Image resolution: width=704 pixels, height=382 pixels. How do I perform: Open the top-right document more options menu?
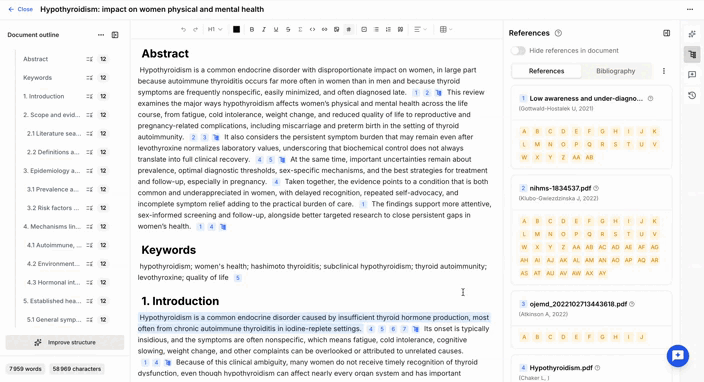(690, 9)
